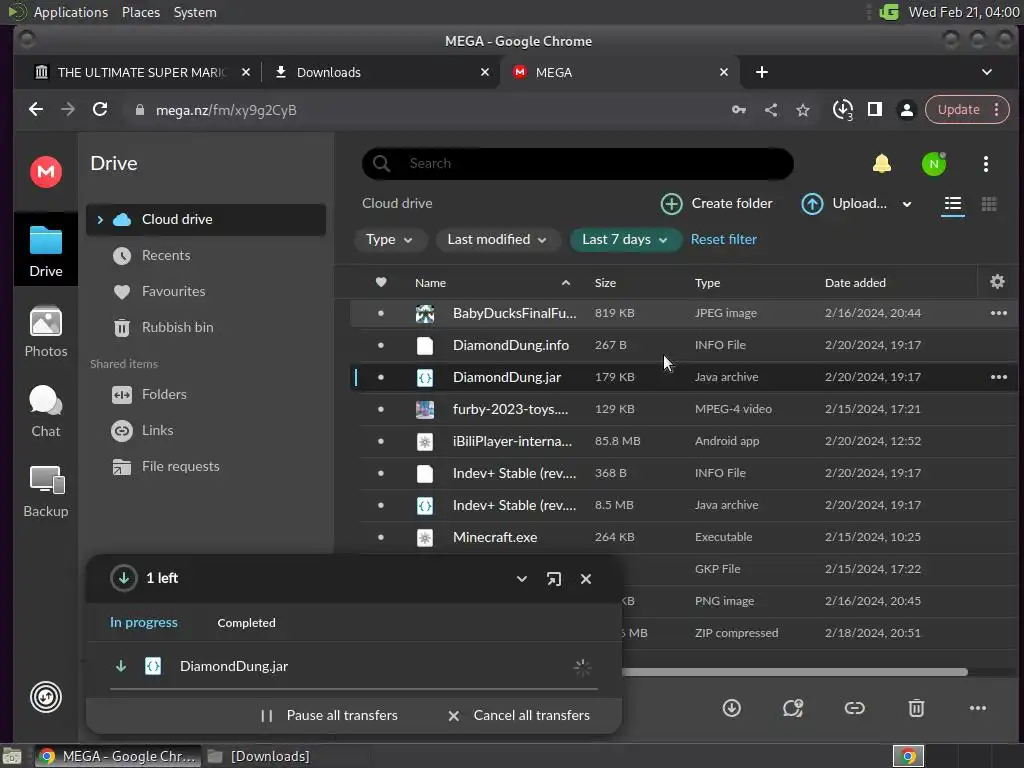
Task: Switch to THE ULTIMATE SUPER MARIO tab
Action: point(140,72)
